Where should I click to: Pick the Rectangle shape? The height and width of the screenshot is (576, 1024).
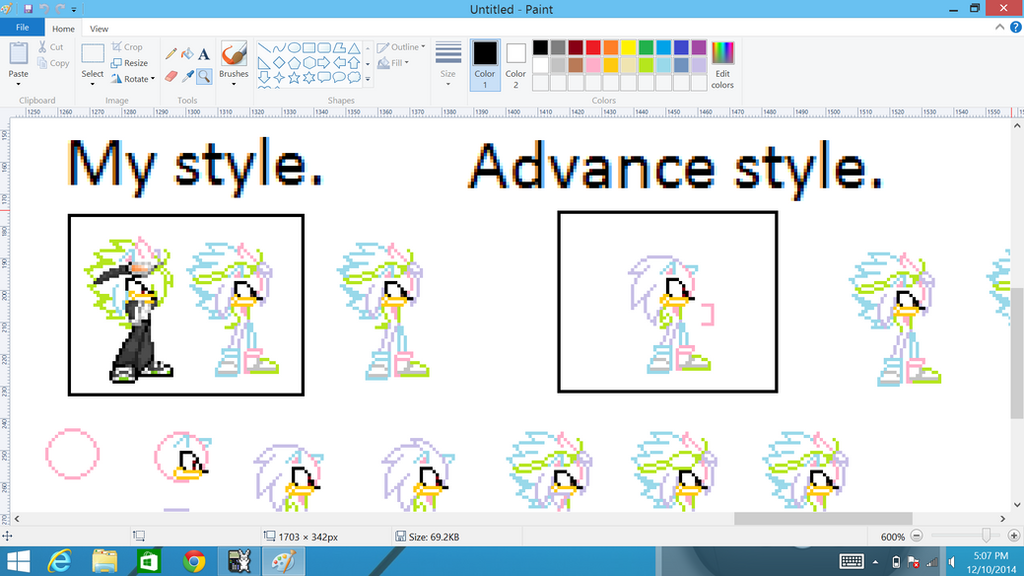(309, 48)
